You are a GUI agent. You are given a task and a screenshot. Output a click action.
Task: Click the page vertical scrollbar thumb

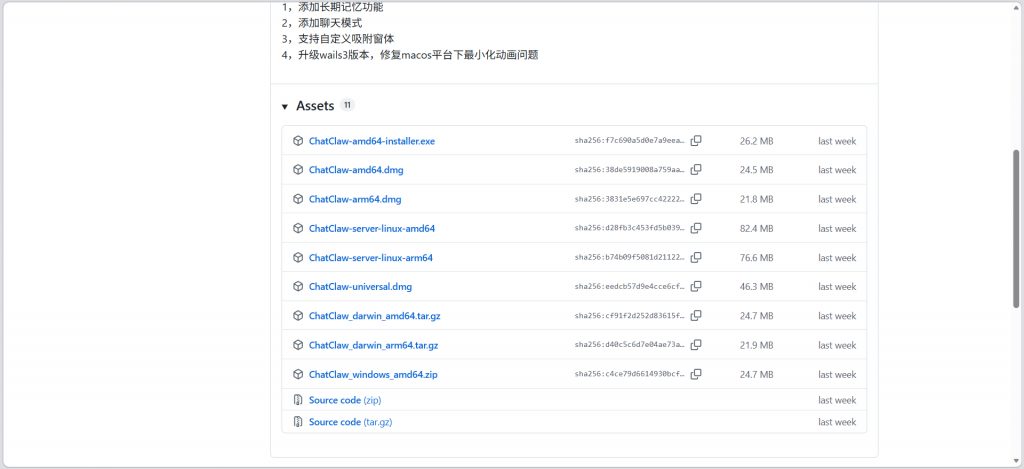click(x=1016, y=228)
